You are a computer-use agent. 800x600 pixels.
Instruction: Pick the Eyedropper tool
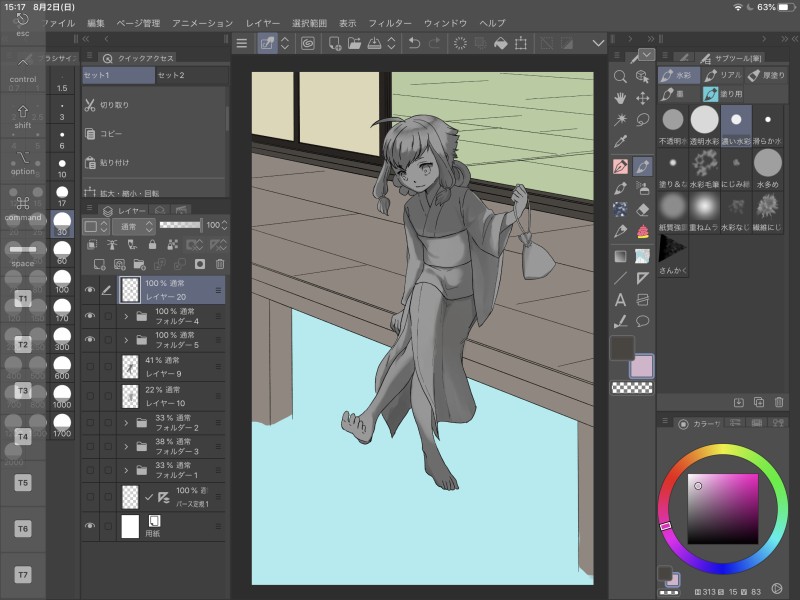[620, 142]
